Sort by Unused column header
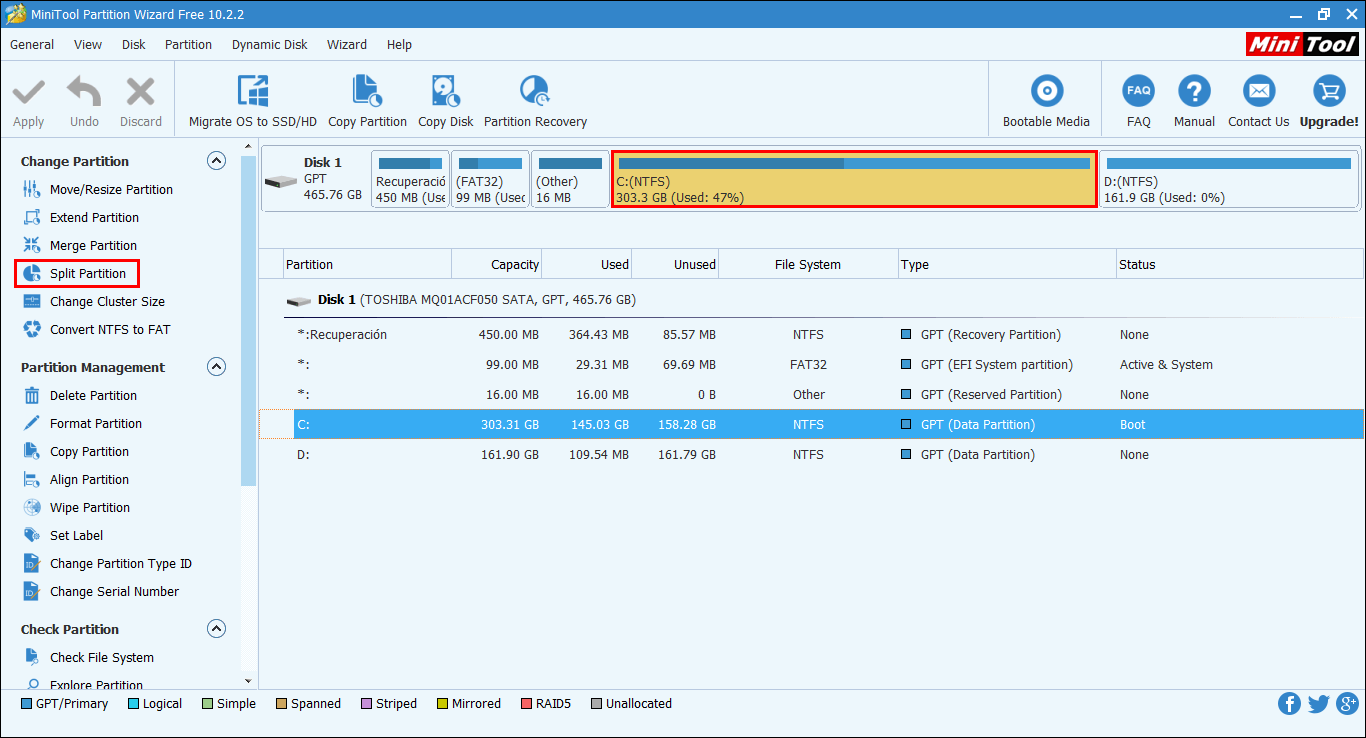The height and width of the screenshot is (738, 1366). 675,264
